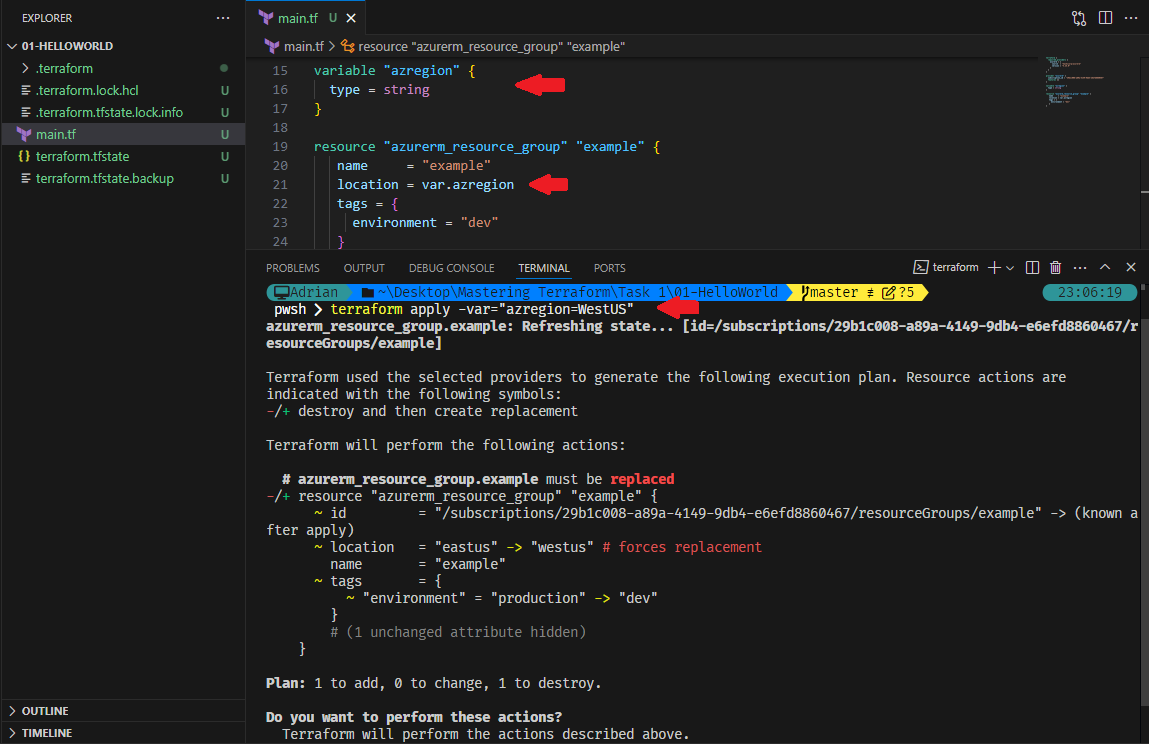Open editor more actions ellipsis
The image size is (1149, 744).
(1131, 18)
